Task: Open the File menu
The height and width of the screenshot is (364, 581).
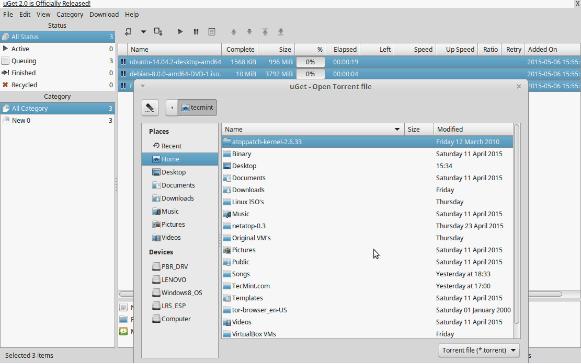Action: tap(8, 14)
